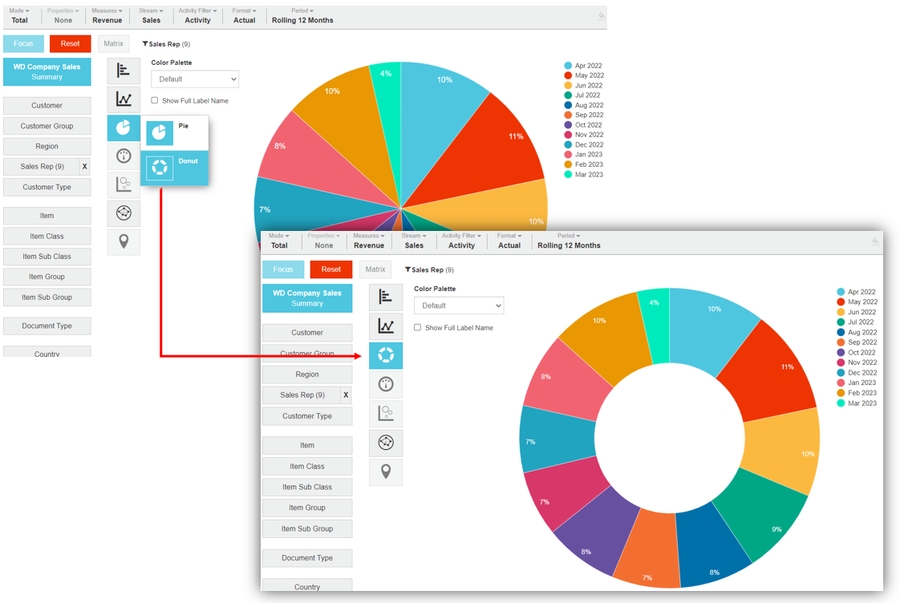Screen dimensions: 900x603
Task: Tick Show Full Label Name in back window
Action: 154,101
